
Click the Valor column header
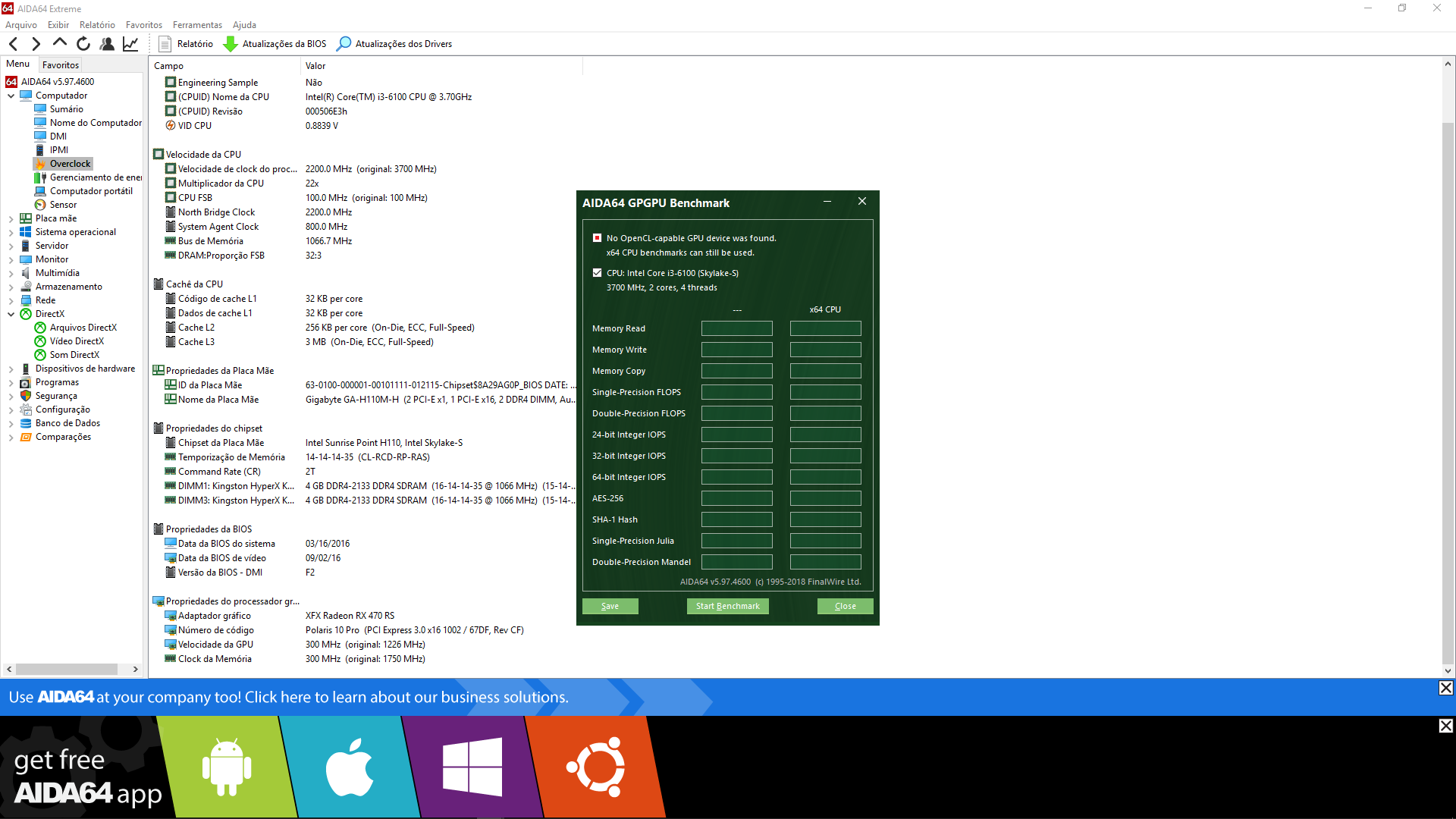[441, 66]
